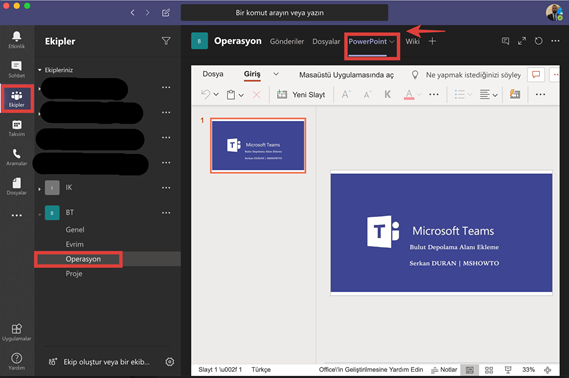Add a Yeni Slayt
The image size is (569, 378).
click(x=301, y=95)
